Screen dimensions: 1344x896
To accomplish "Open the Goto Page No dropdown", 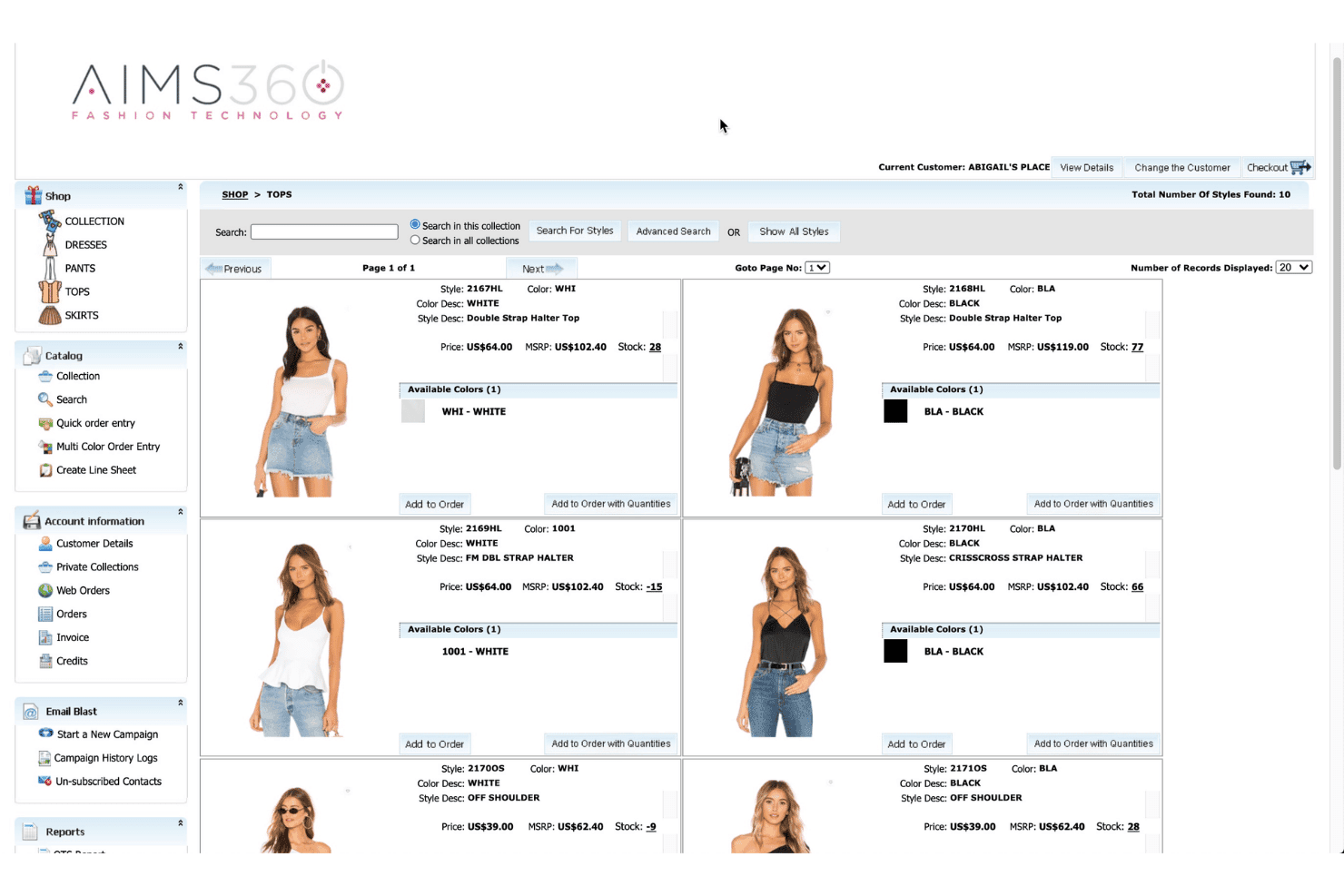I will pyautogui.click(x=817, y=268).
